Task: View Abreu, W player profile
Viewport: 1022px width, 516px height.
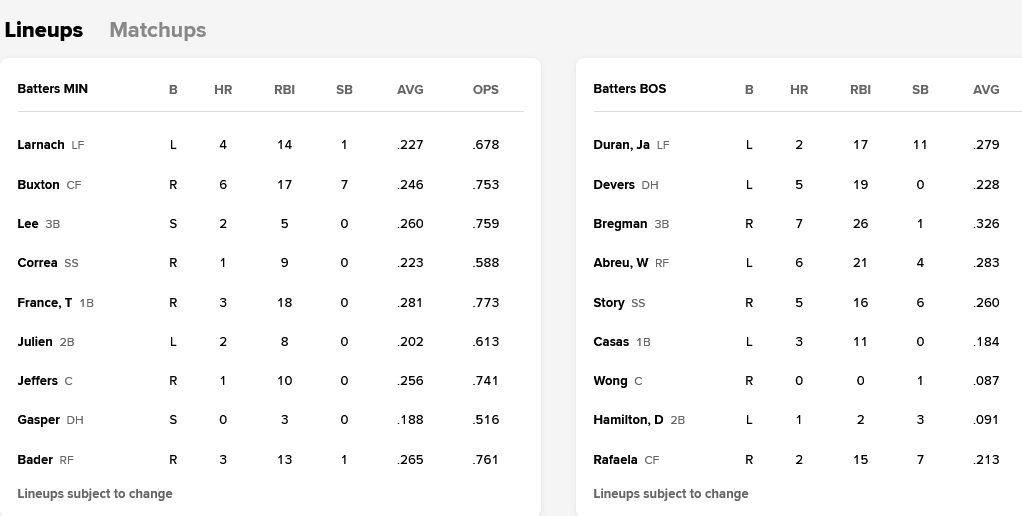Action: pyautogui.click(x=621, y=263)
